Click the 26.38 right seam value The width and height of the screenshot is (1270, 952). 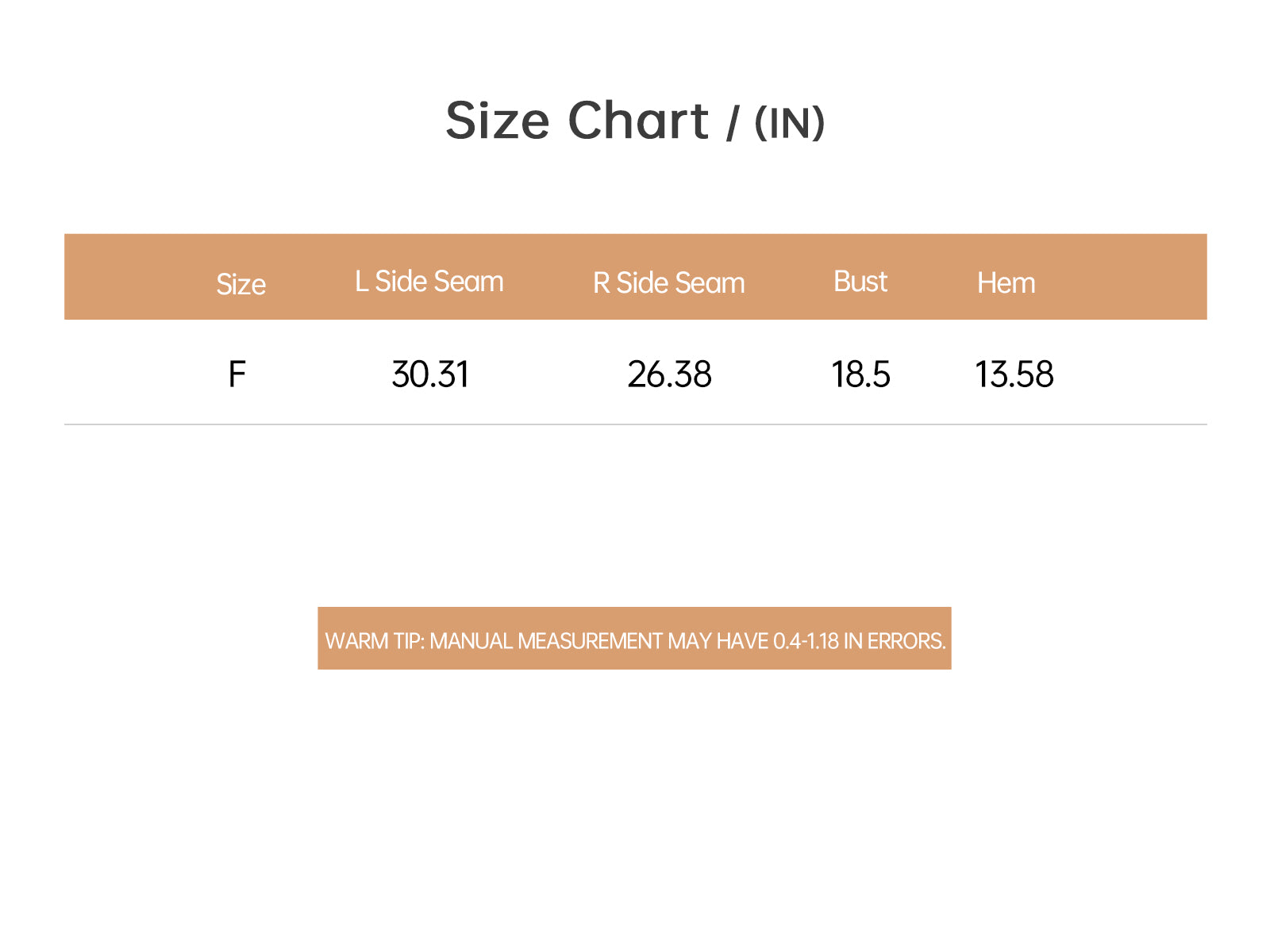670,374
